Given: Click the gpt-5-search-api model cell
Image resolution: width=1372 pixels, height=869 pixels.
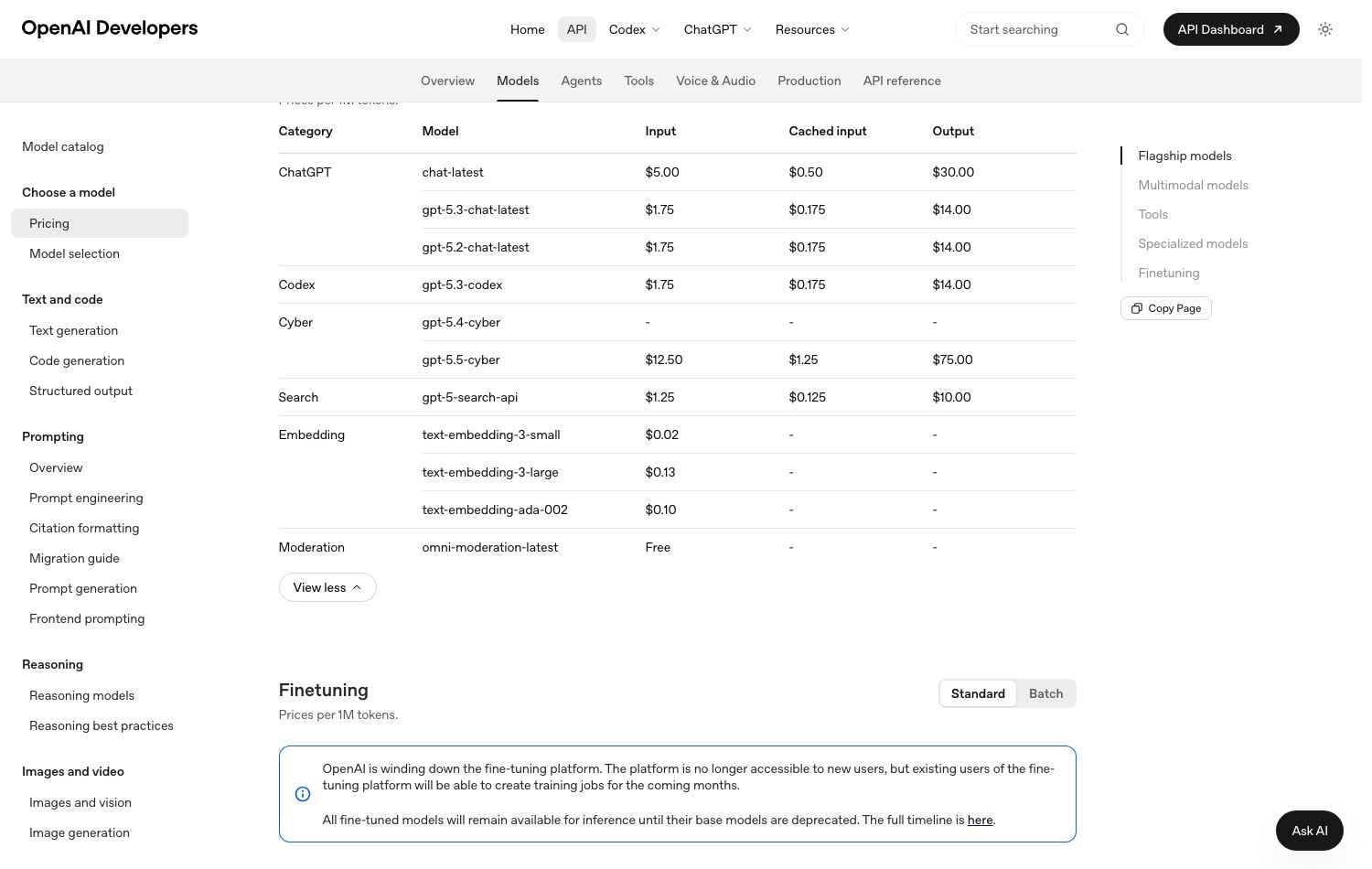Looking at the screenshot, I should 470,397.
